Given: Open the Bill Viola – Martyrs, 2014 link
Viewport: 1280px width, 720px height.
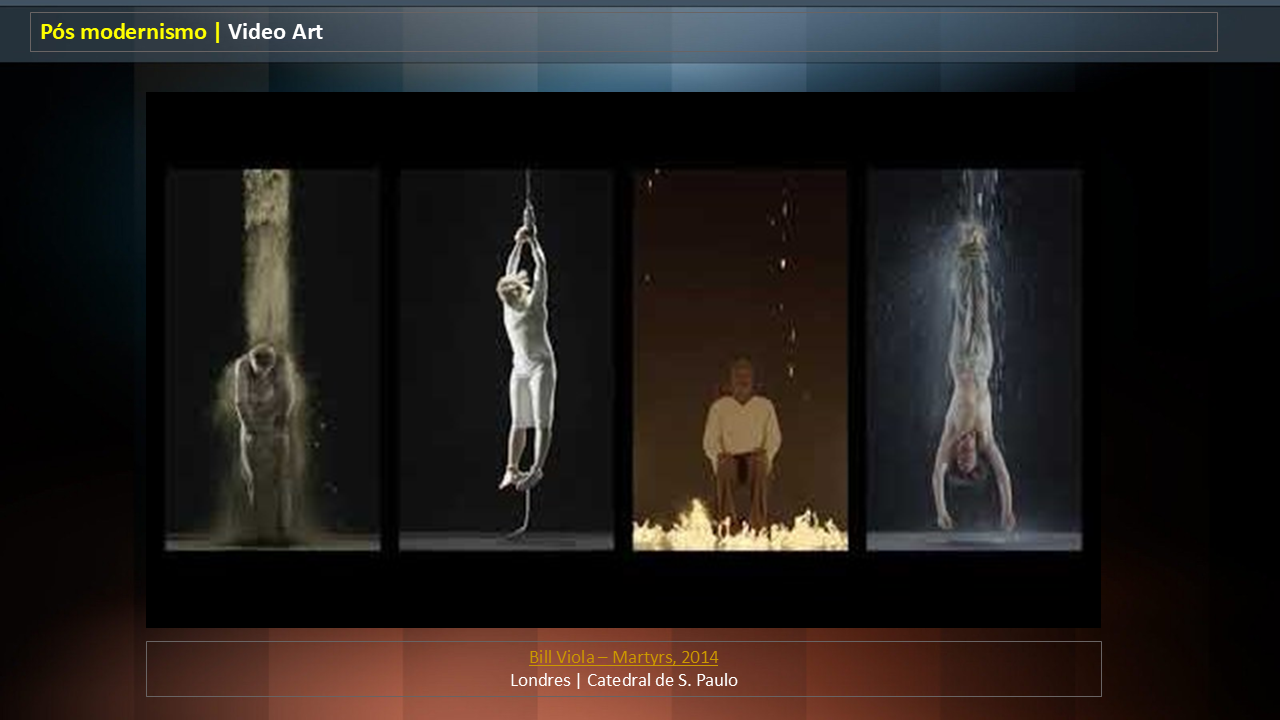Looking at the screenshot, I should pos(624,657).
